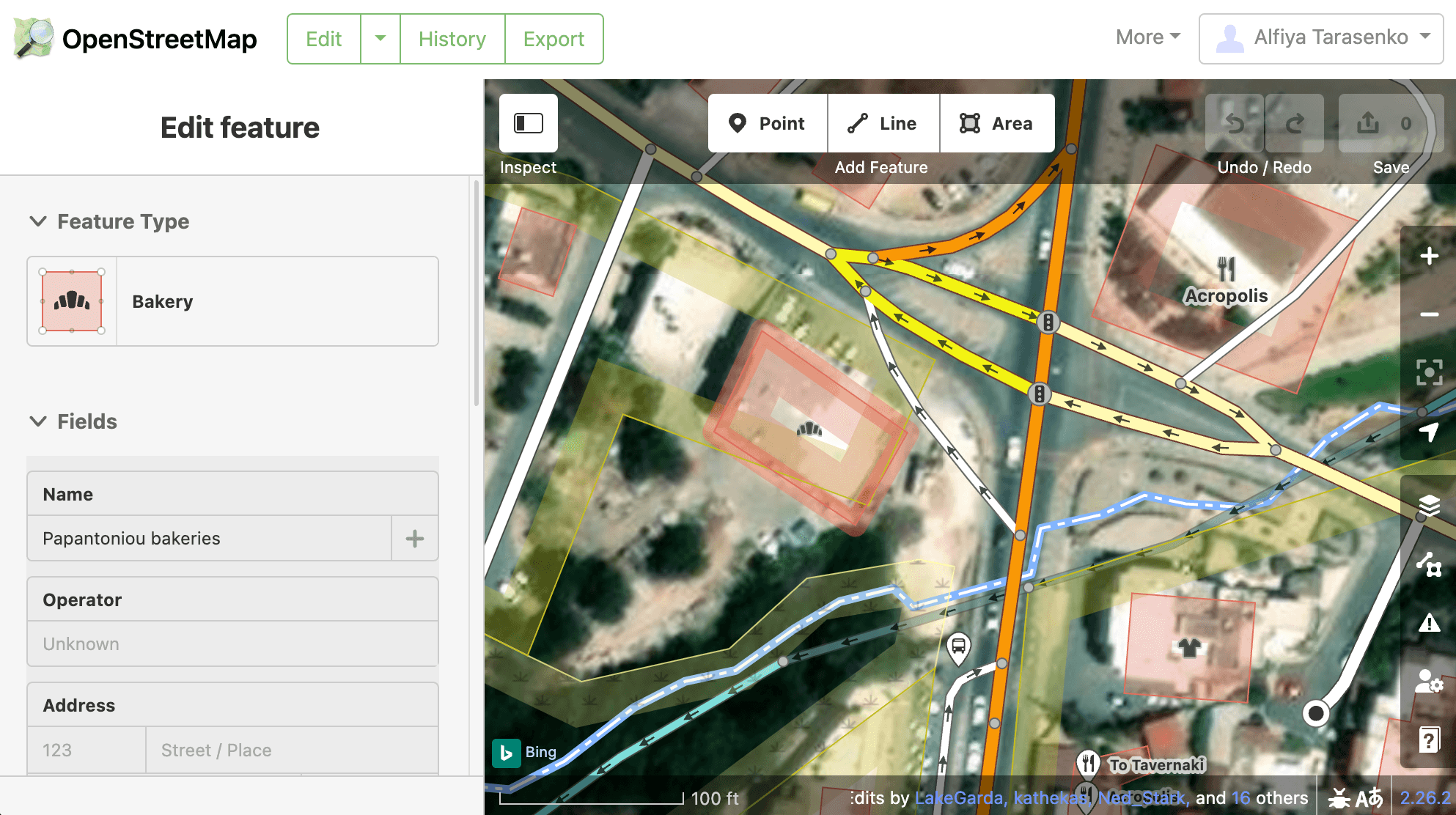Click the address house number field
This screenshot has height=815, width=1456.
coord(87,750)
